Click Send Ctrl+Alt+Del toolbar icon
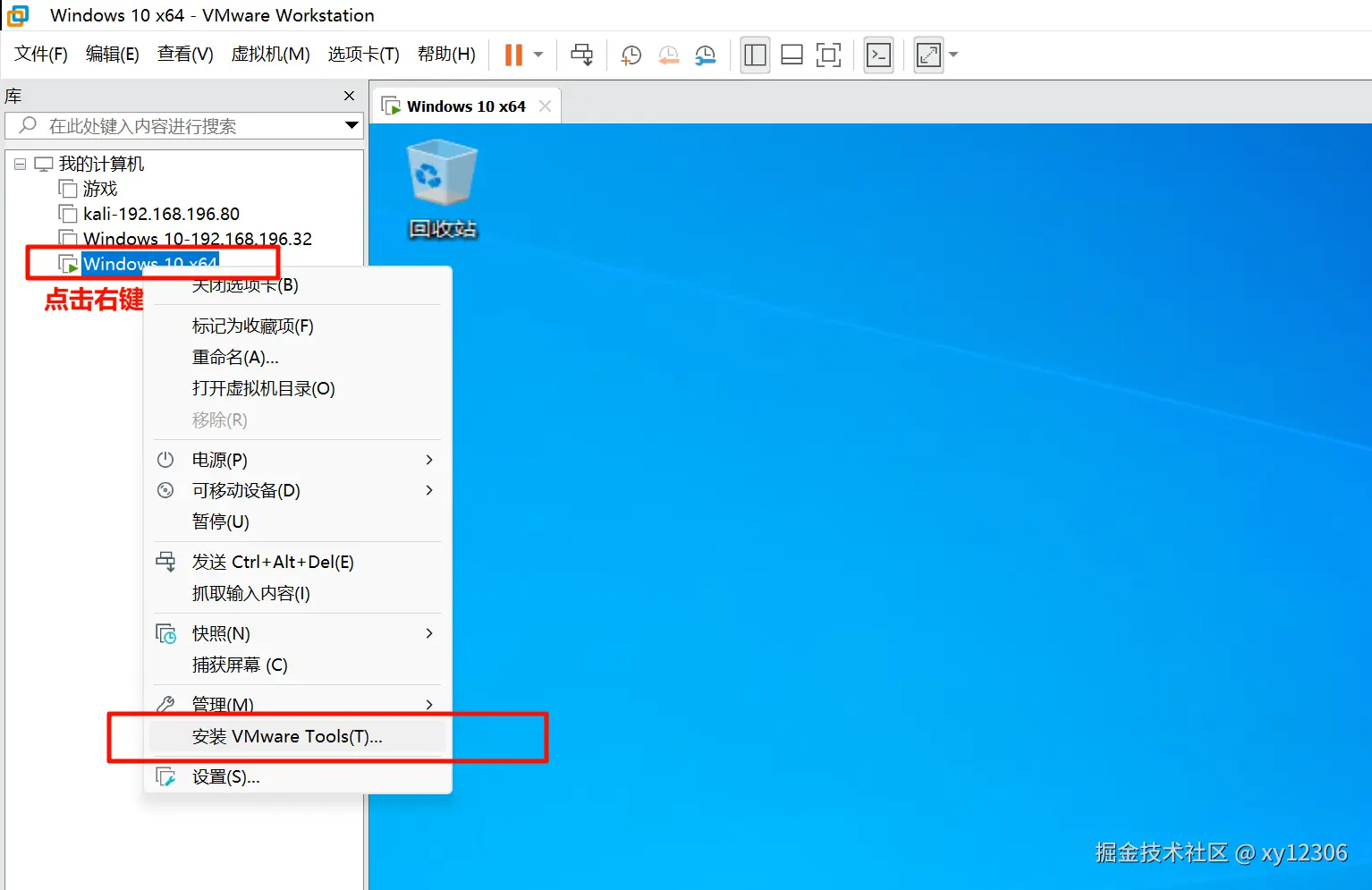Image resolution: width=1372 pixels, height=890 pixels. [x=582, y=55]
